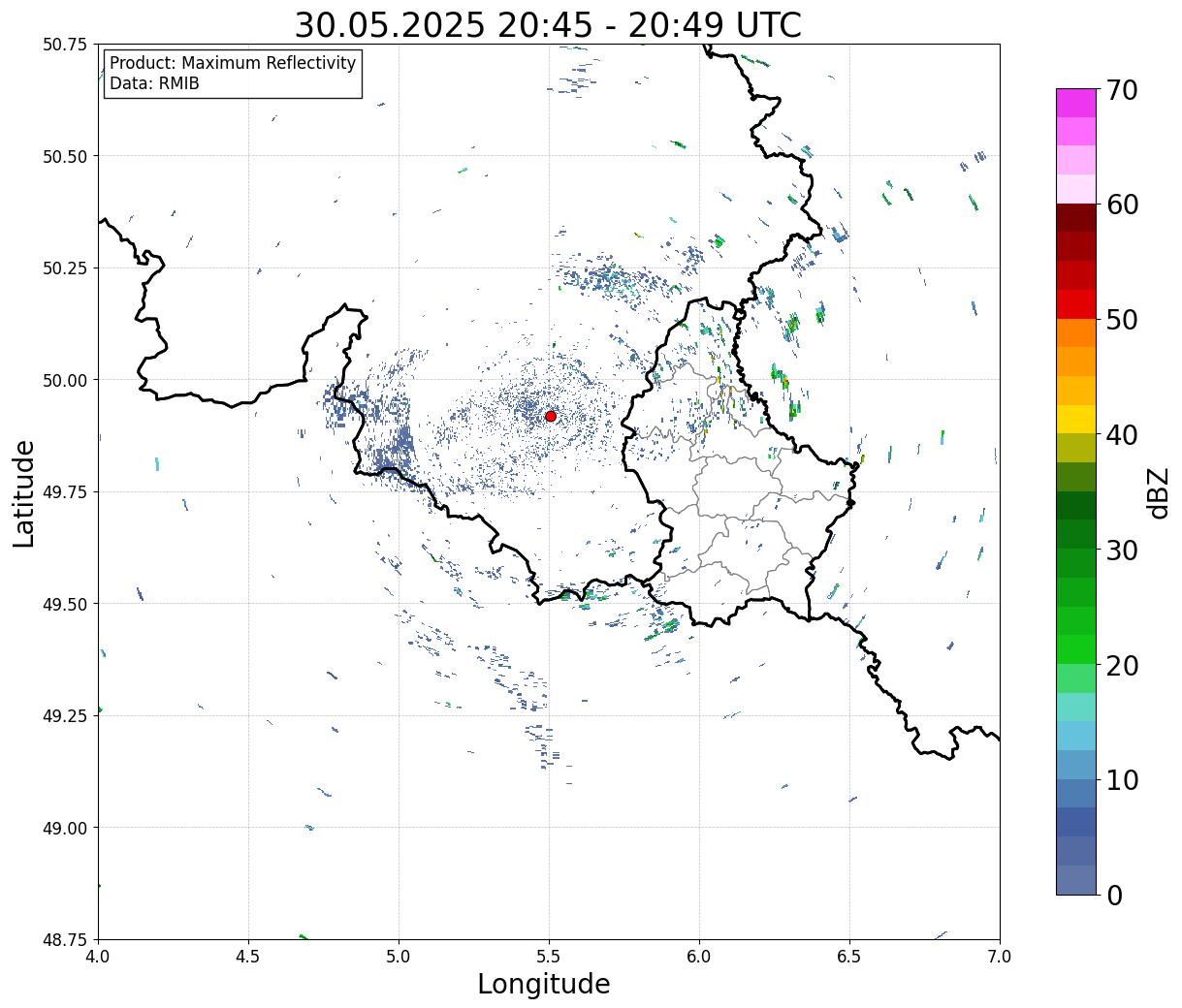Click longitude tick label 6.0

699,957
